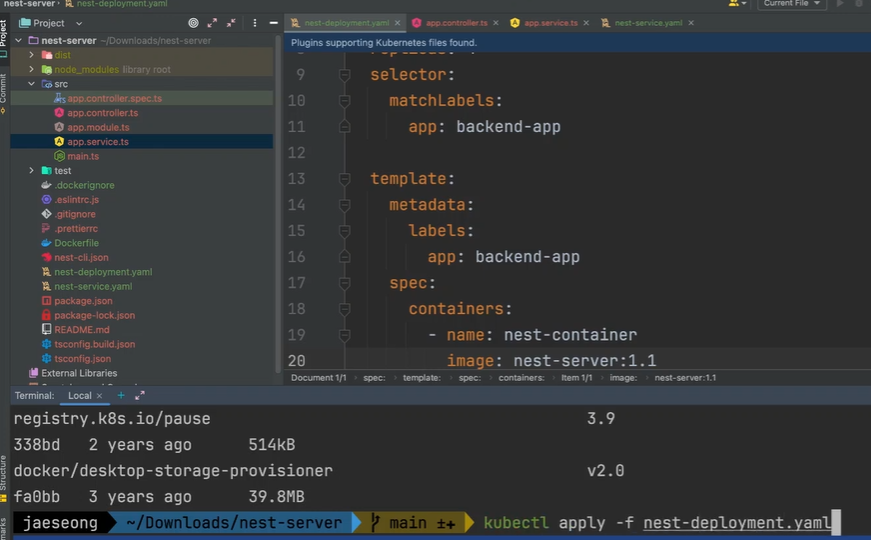Click breadcrumb item 'image:'
871x540 pixels.
pos(623,378)
